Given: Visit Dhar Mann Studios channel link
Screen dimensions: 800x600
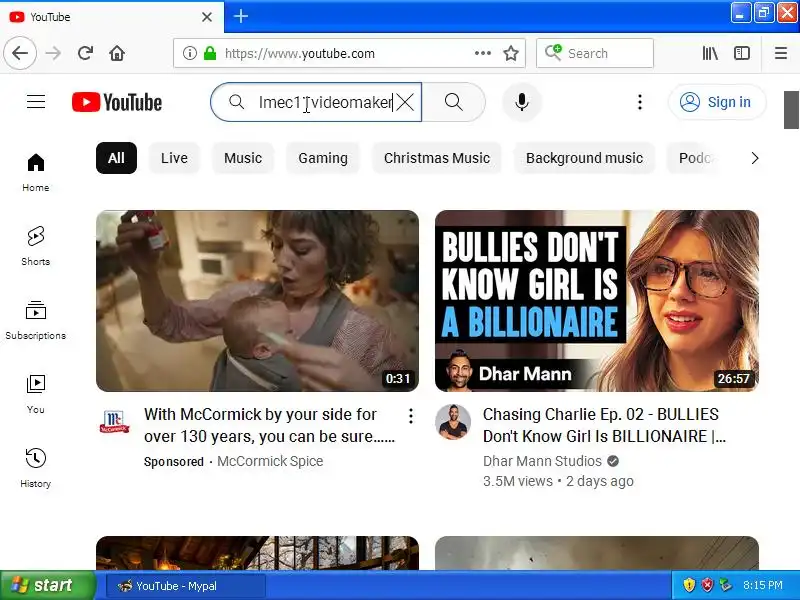Looking at the screenshot, I should pyautogui.click(x=542, y=461).
